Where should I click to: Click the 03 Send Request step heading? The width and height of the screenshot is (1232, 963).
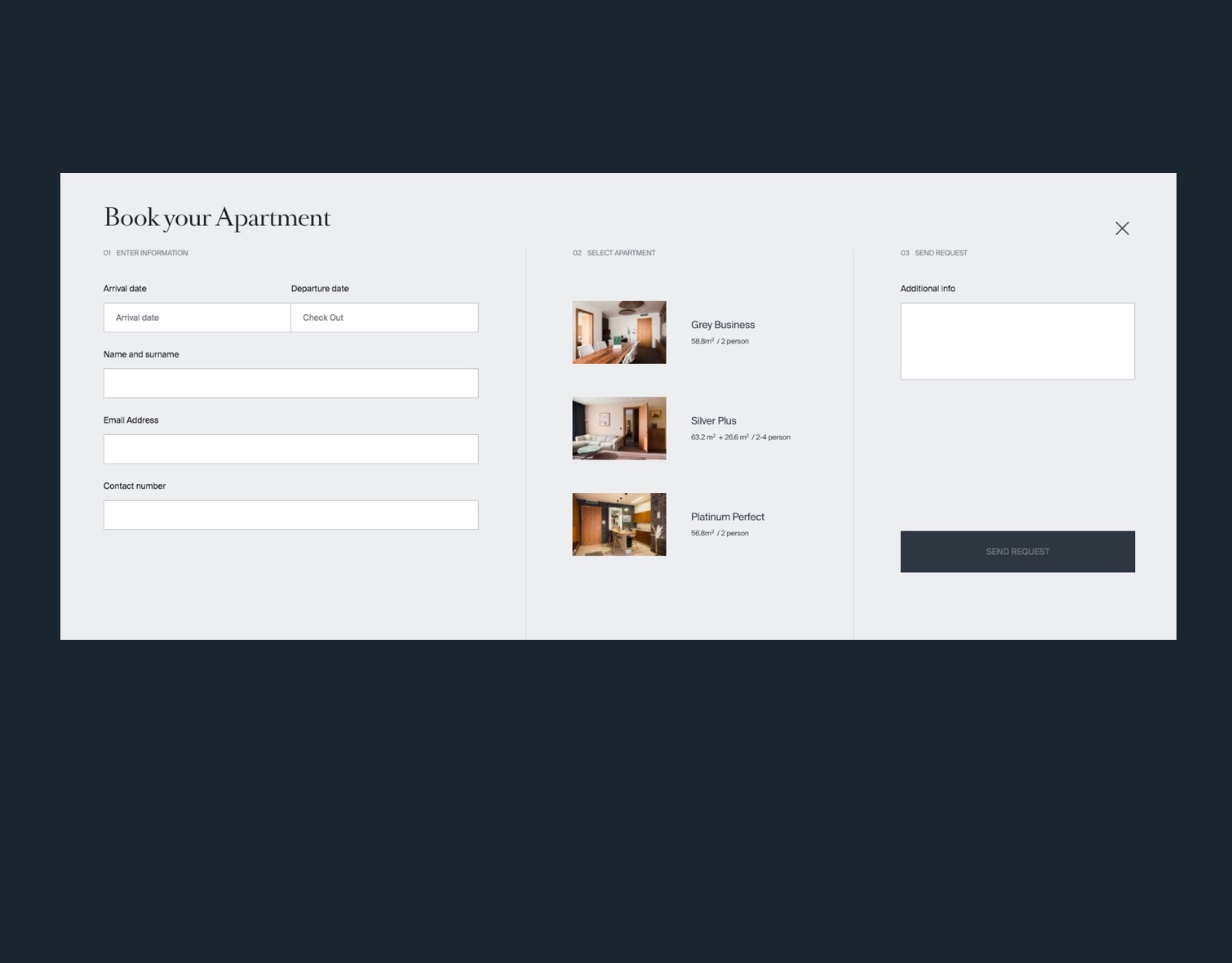coord(934,253)
